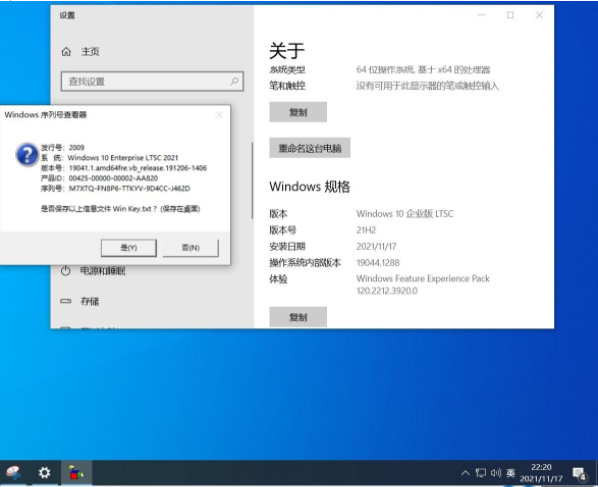Select the 主页 sidebar link
The width and height of the screenshot is (598, 487).
coord(90,51)
